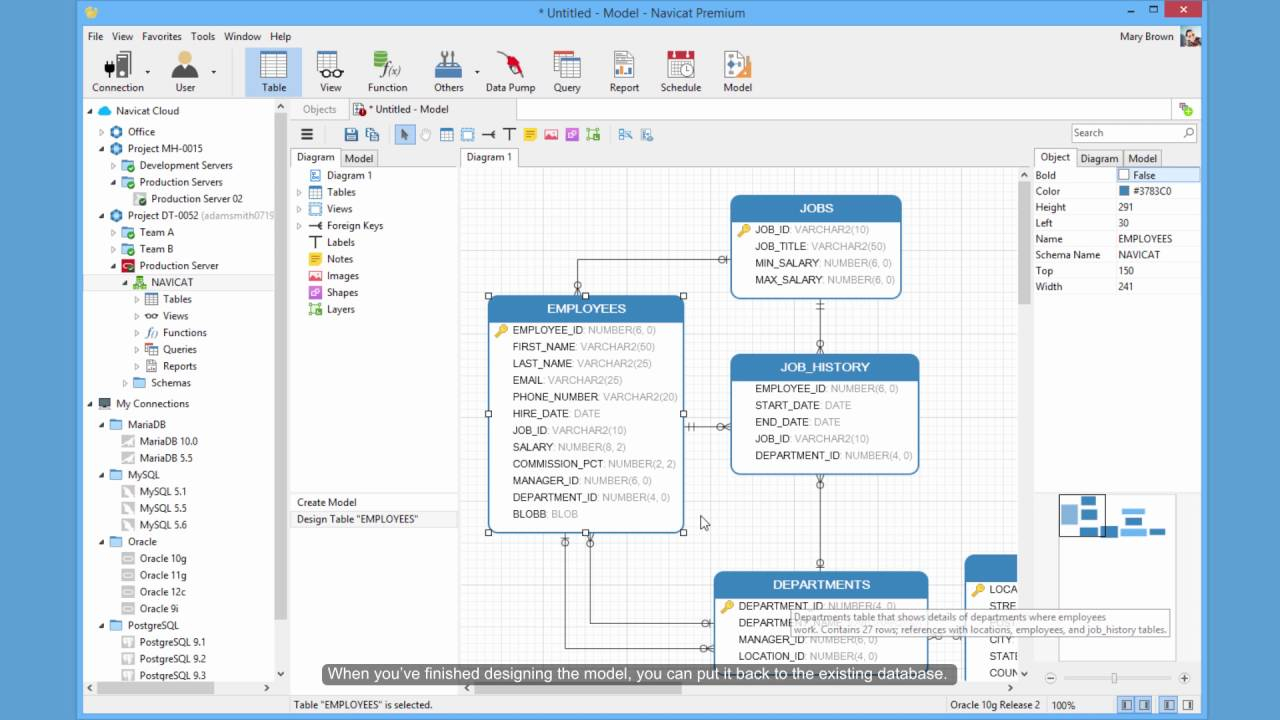Launch the Data Pump tool
This screenshot has width=1280, height=720.
[510, 72]
